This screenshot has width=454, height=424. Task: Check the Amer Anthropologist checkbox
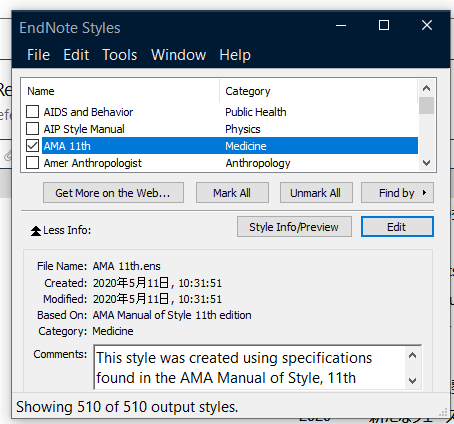pyautogui.click(x=32, y=163)
